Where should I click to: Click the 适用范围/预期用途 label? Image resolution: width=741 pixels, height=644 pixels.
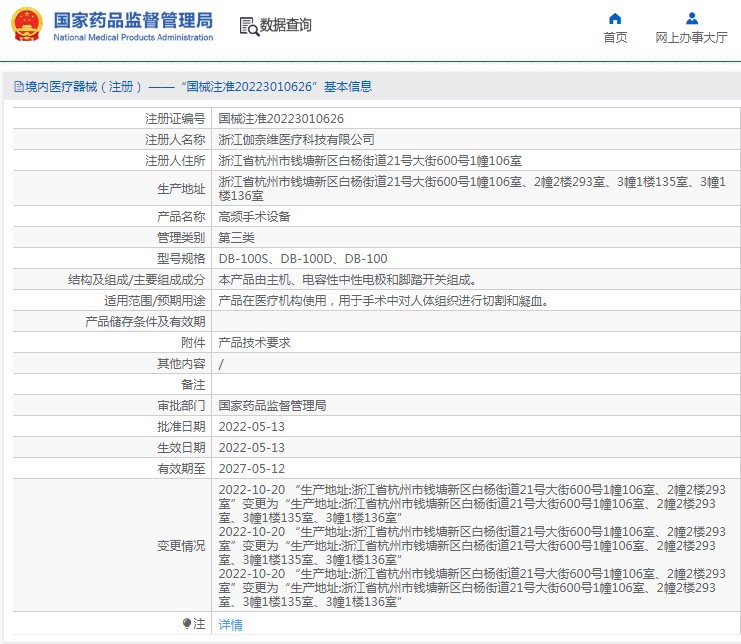[x=155, y=301]
